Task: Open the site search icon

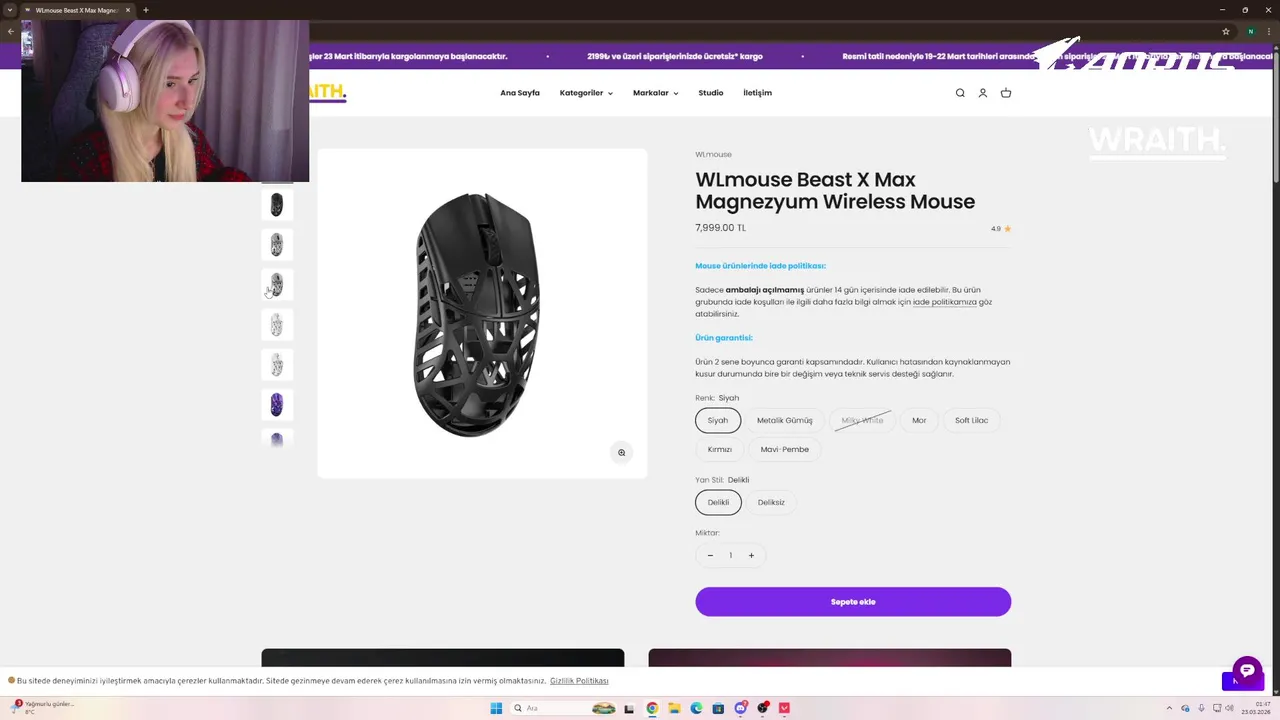Action: coord(960,93)
